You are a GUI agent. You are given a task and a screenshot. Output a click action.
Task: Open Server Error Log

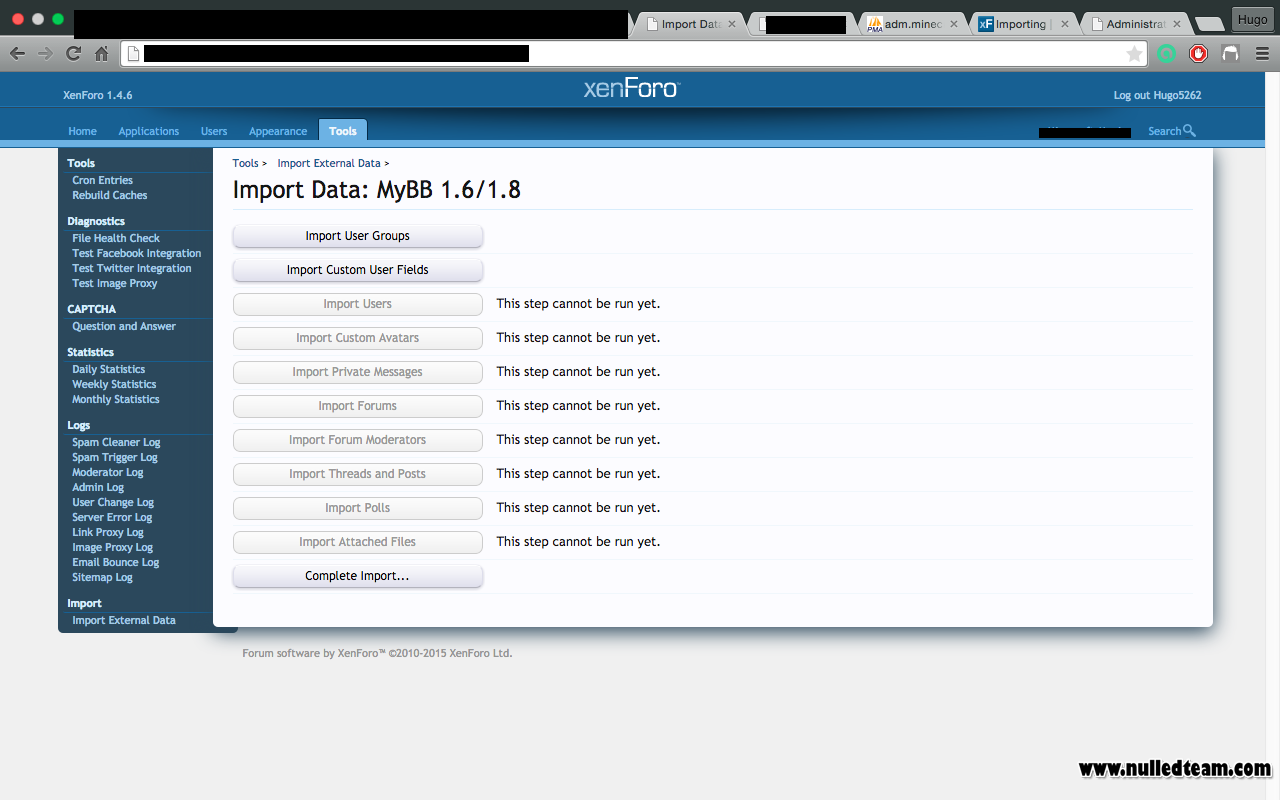pyautogui.click(x=112, y=517)
